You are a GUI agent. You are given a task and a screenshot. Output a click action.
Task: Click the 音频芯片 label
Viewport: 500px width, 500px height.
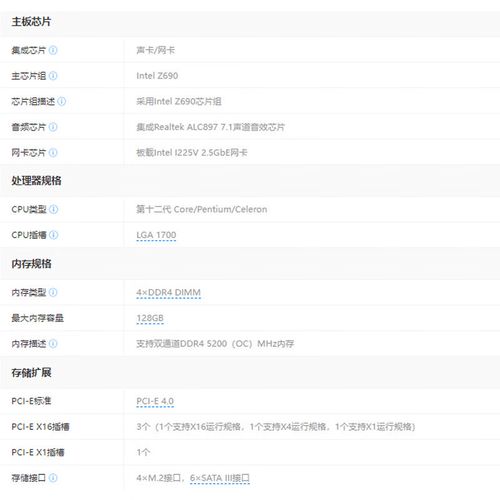[28, 127]
